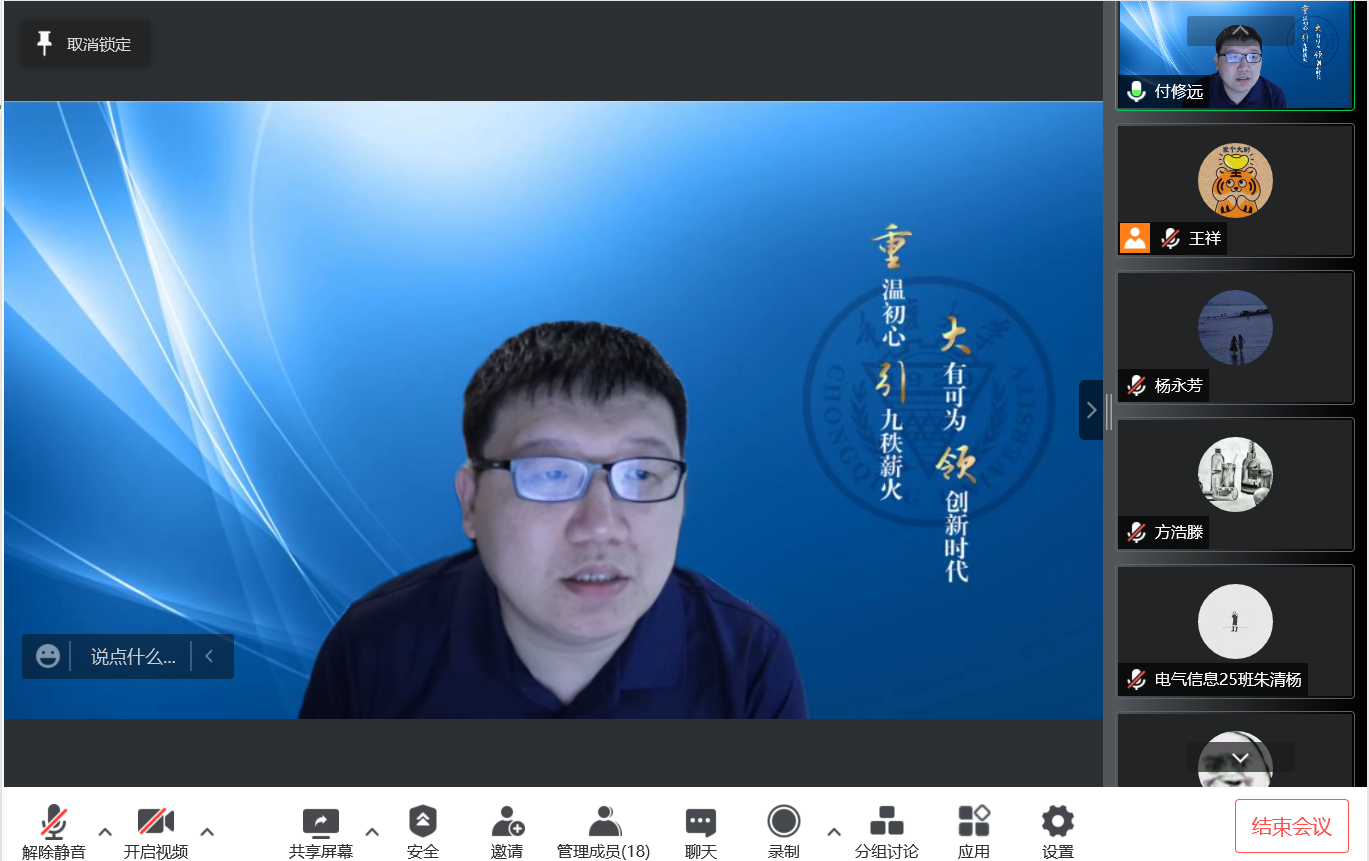The width and height of the screenshot is (1369, 861).
Task: Toggle 解除静音 microphone button
Action: (54, 823)
